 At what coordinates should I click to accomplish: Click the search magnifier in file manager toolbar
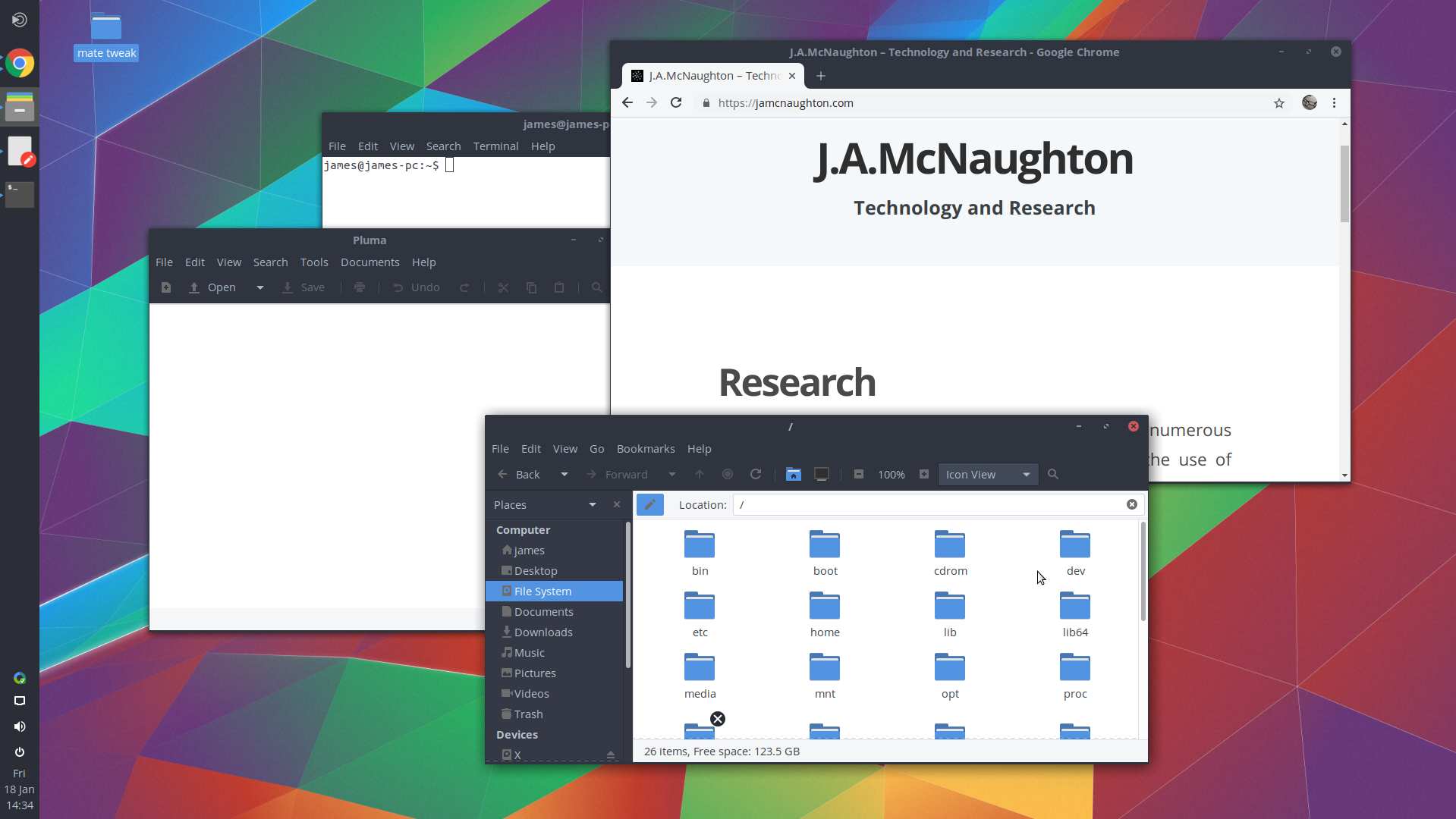(1053, 474)
